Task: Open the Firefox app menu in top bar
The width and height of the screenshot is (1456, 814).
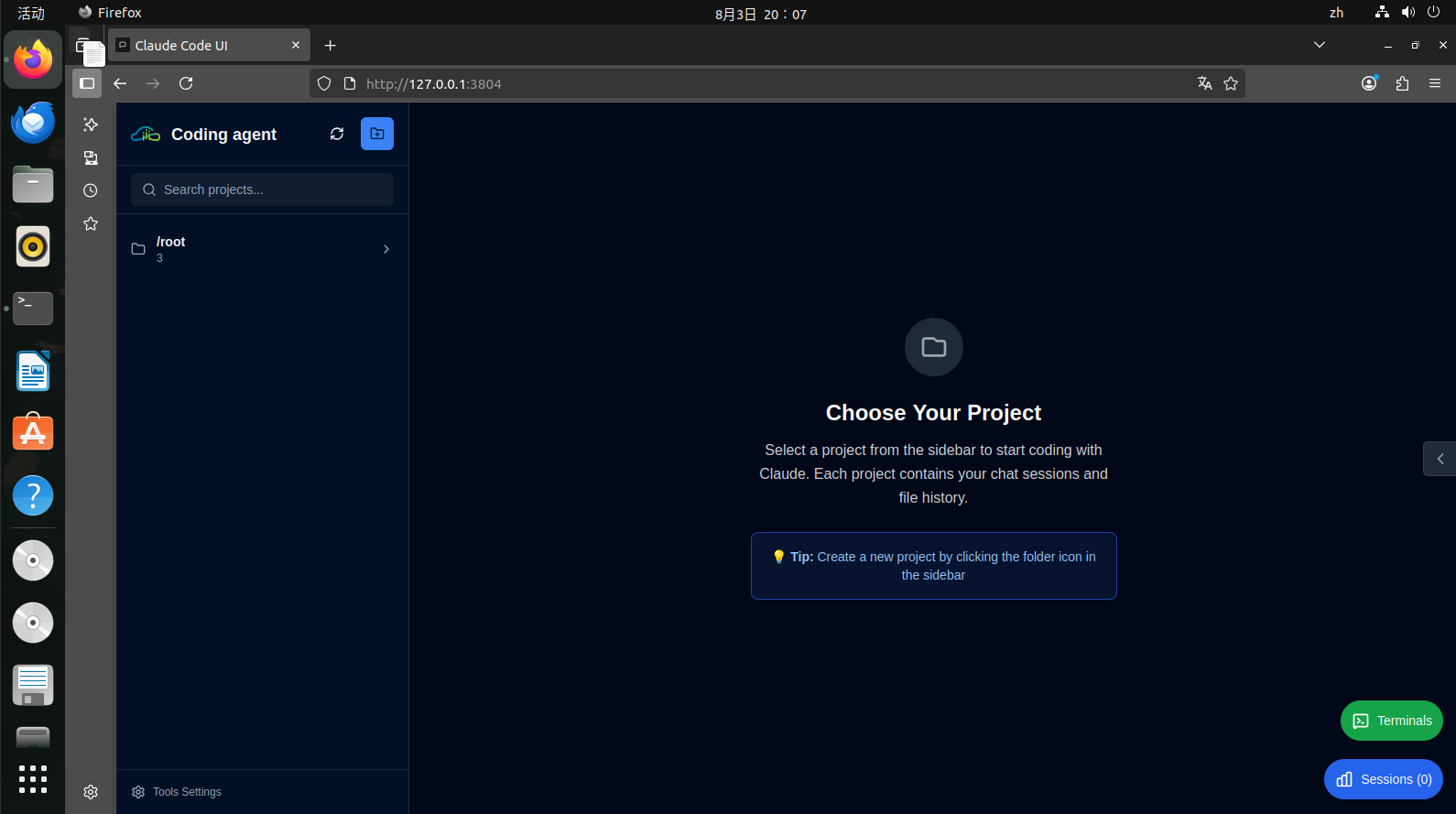Action: pyautogui.click(x=110, y=13)
